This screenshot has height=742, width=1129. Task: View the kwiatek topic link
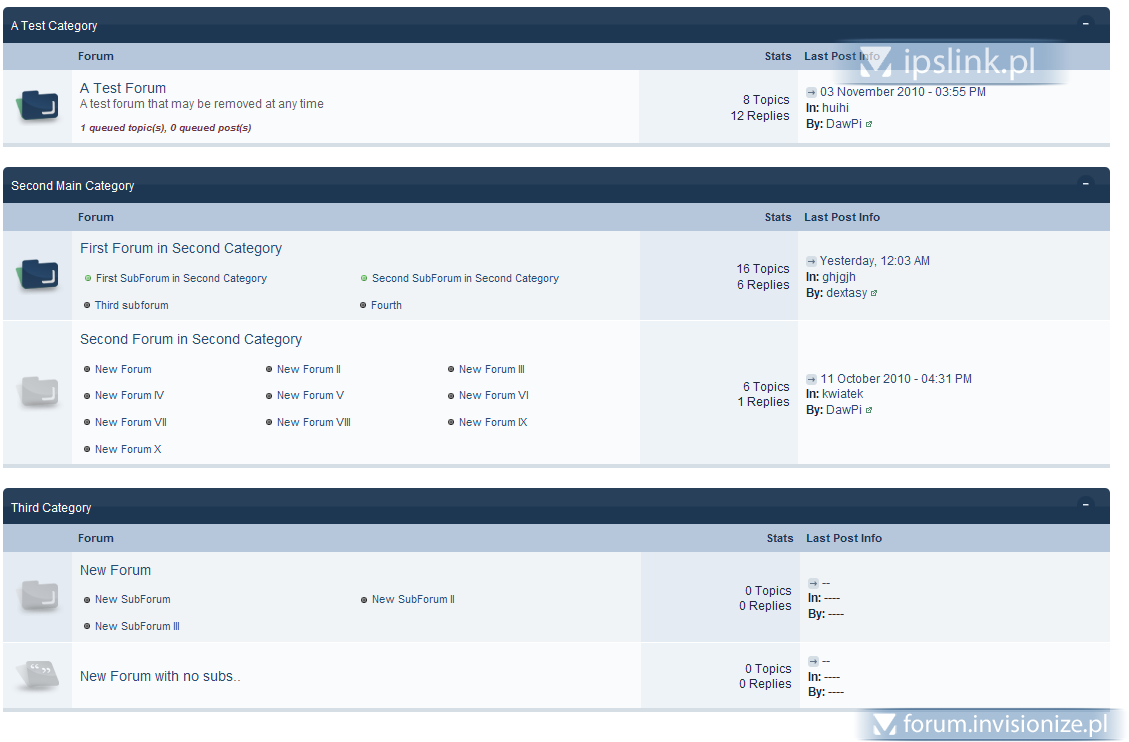click(842, 394)
